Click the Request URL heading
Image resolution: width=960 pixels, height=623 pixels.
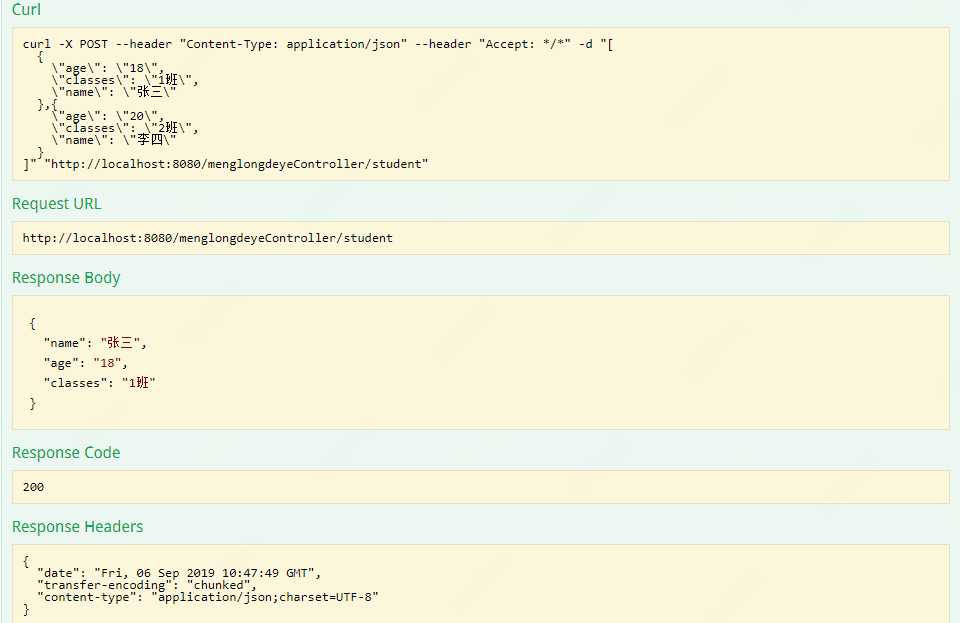[56, 204]
